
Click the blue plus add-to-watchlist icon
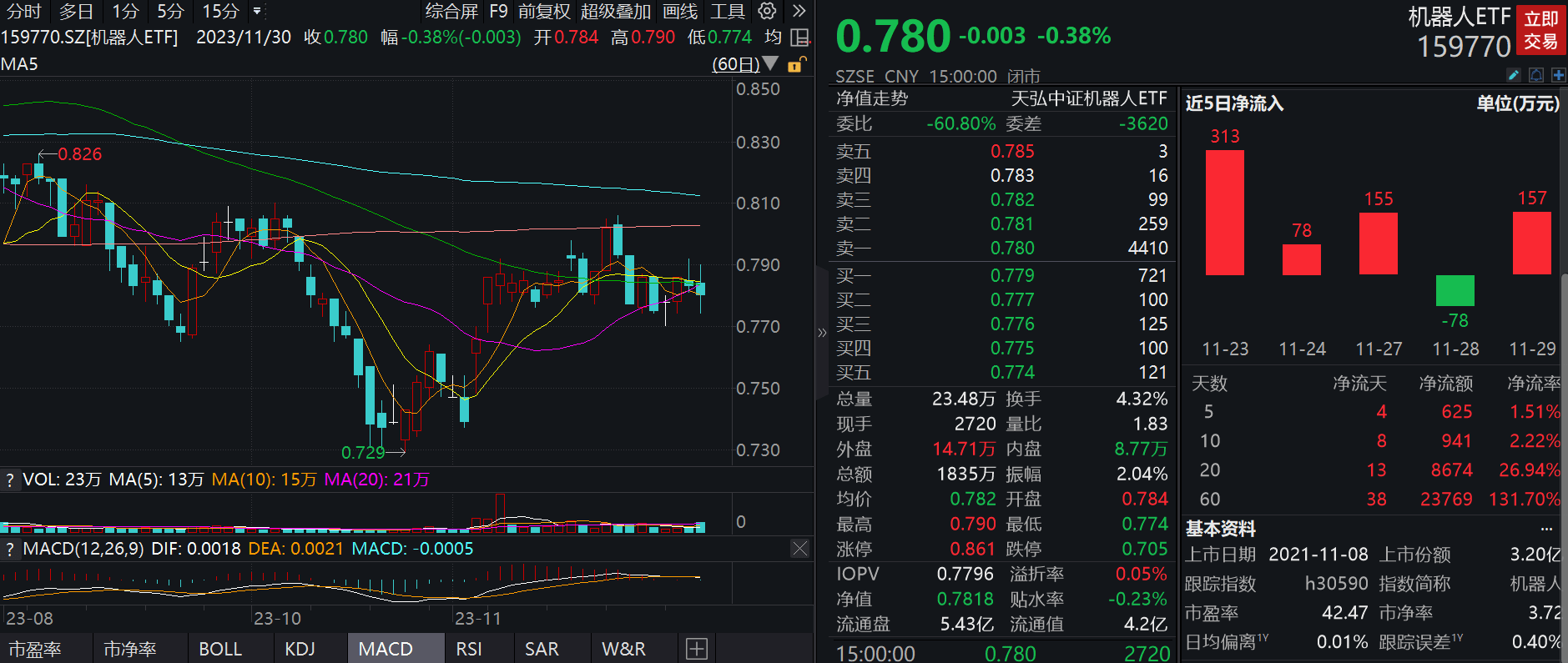pos(1558,75)
